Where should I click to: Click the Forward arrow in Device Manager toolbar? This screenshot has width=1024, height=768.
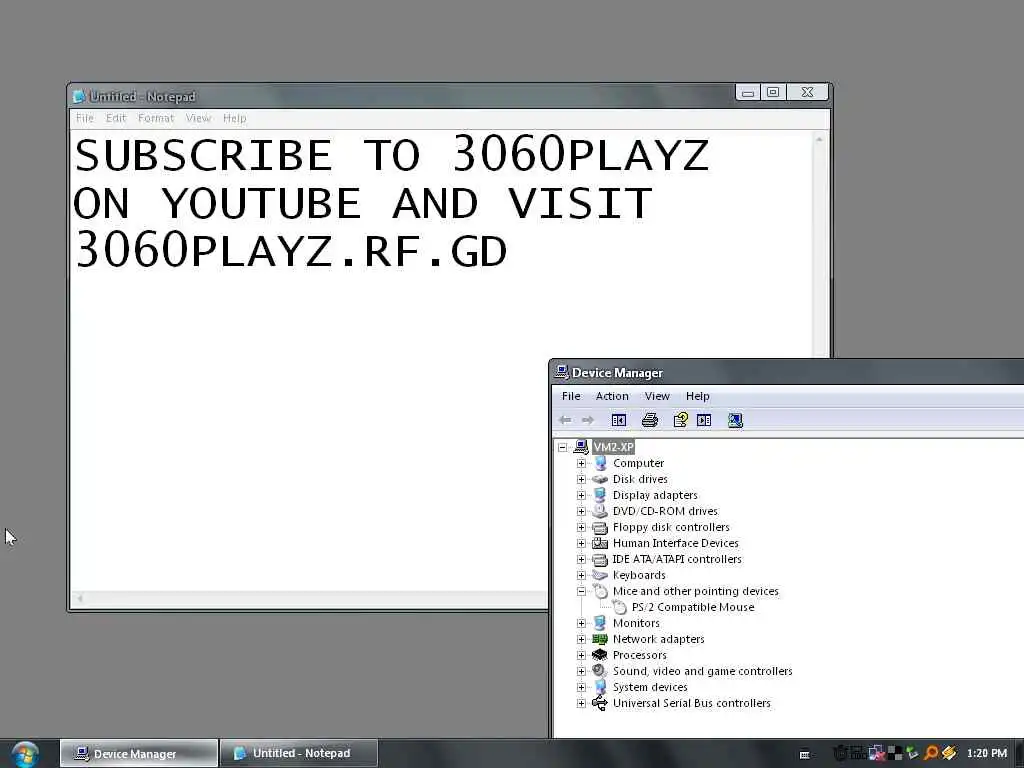pos(588,420)
